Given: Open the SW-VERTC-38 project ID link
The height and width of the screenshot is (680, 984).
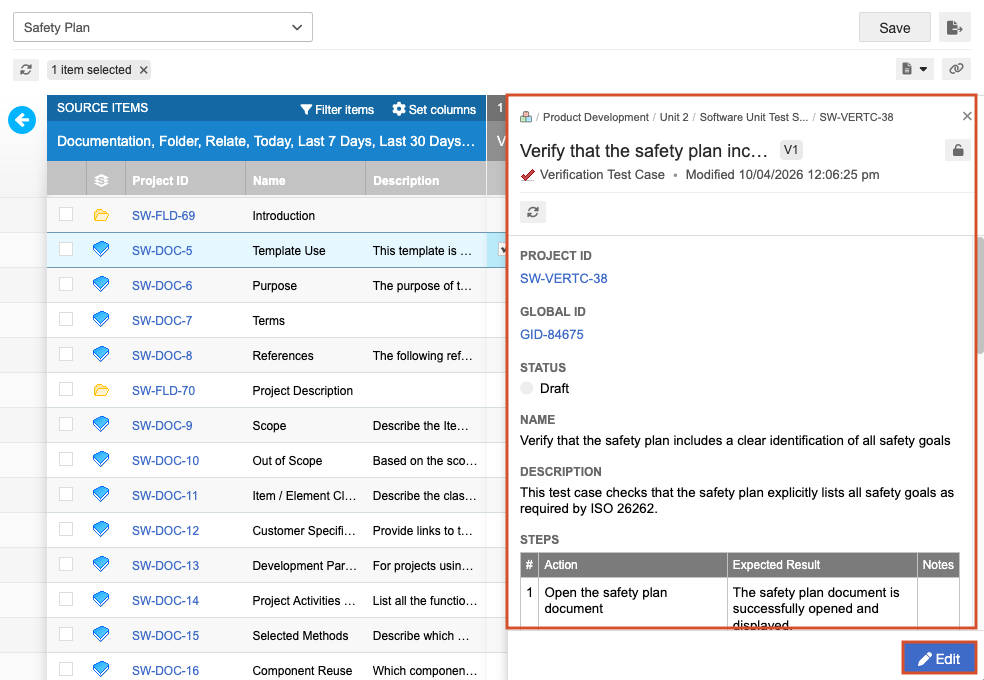Looking at the screenshot, I should point(564,279).
